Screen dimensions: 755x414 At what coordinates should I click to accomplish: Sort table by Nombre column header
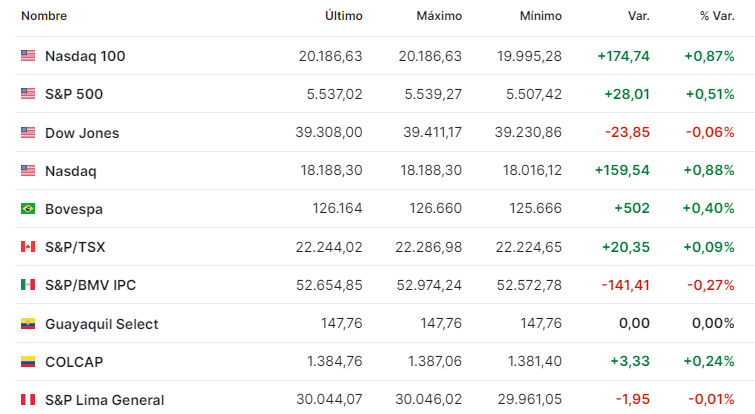click(44, 16)
